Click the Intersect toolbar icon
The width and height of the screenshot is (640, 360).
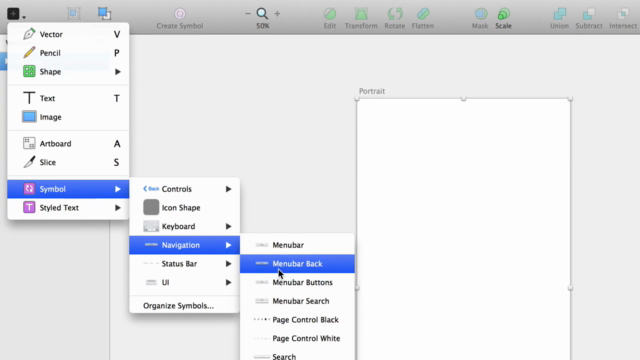click(x=623, y=14)
